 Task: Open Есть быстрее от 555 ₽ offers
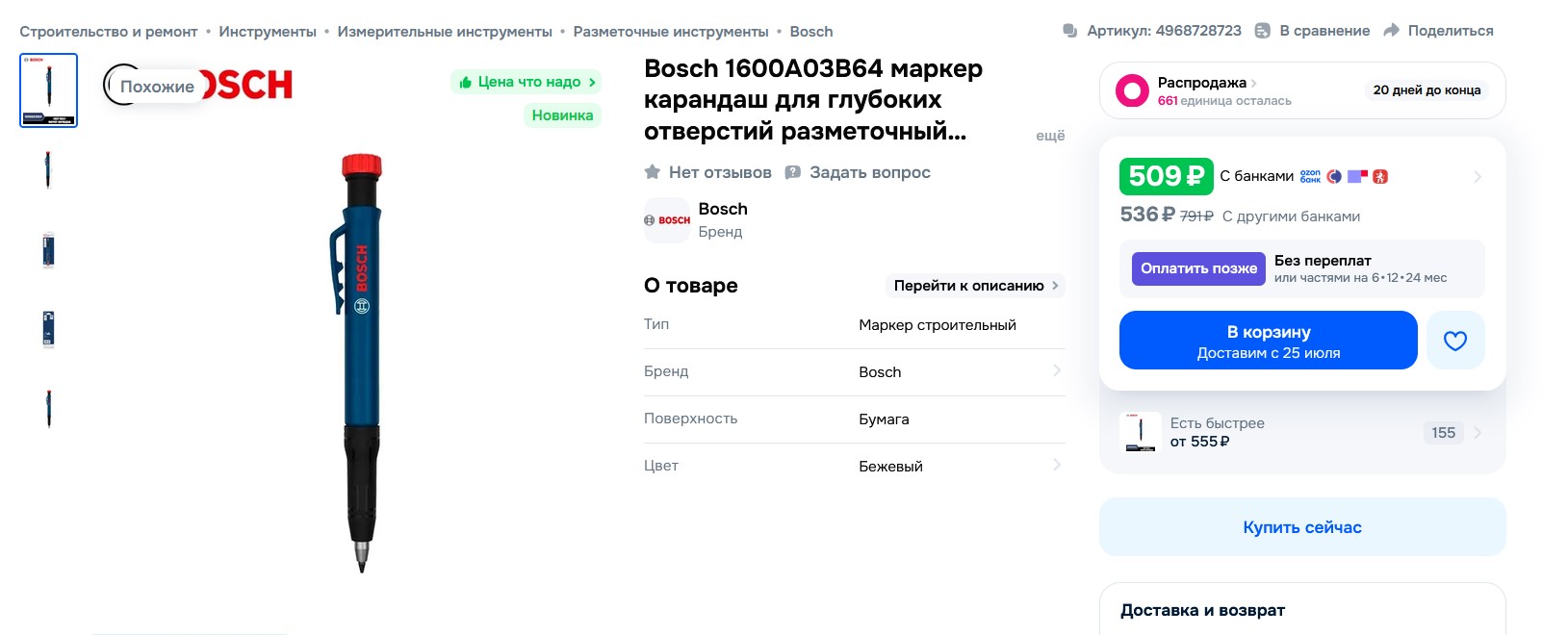pos(1302,432)
